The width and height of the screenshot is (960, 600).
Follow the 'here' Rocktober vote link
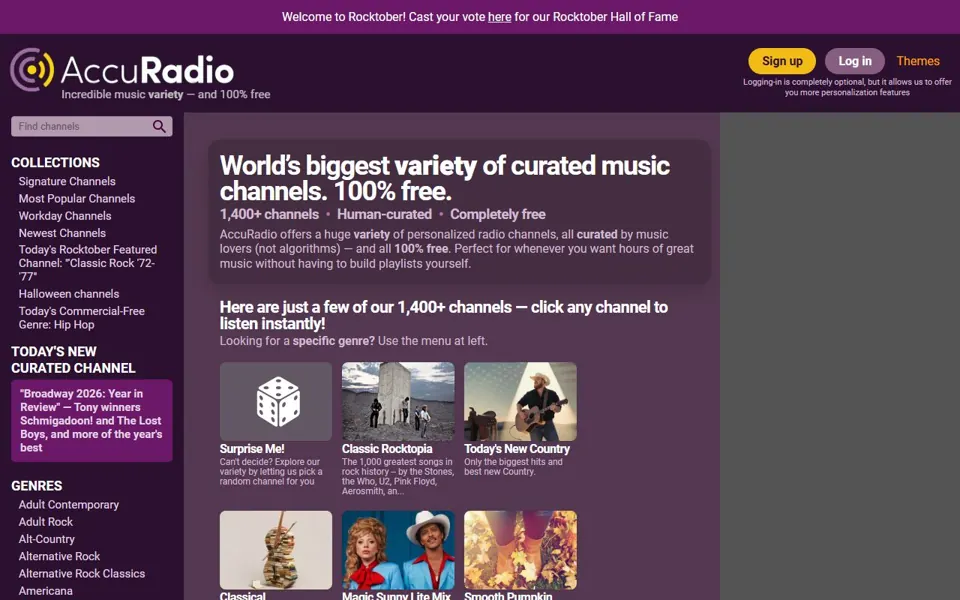(499, 17)
